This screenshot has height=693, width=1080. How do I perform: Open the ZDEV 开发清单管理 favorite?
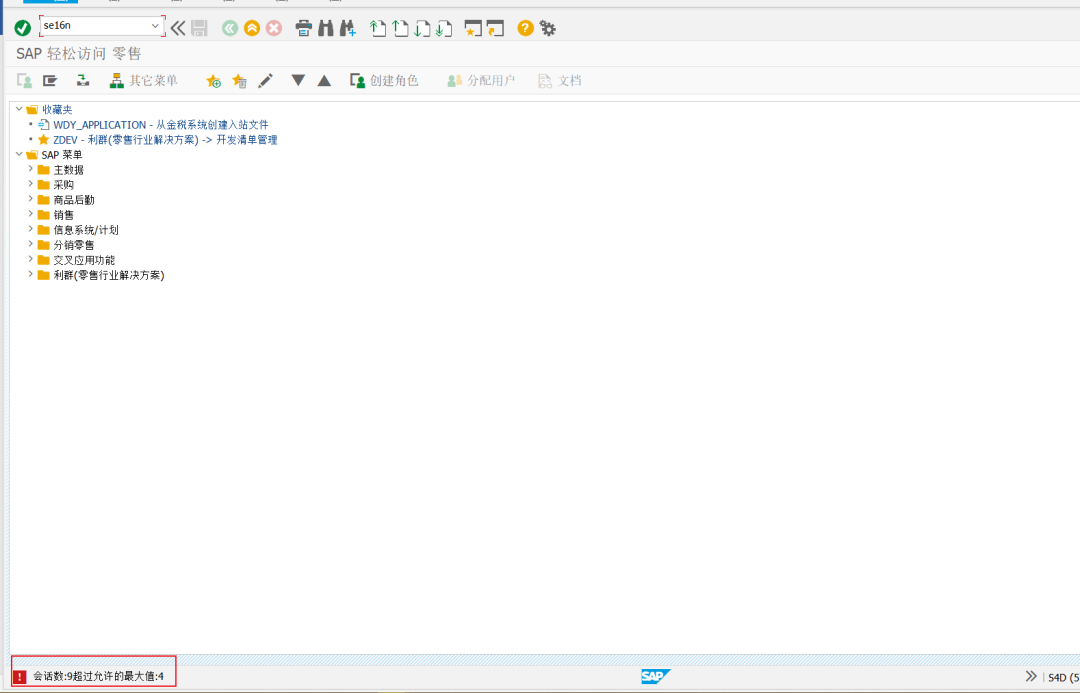pos(165,140)
